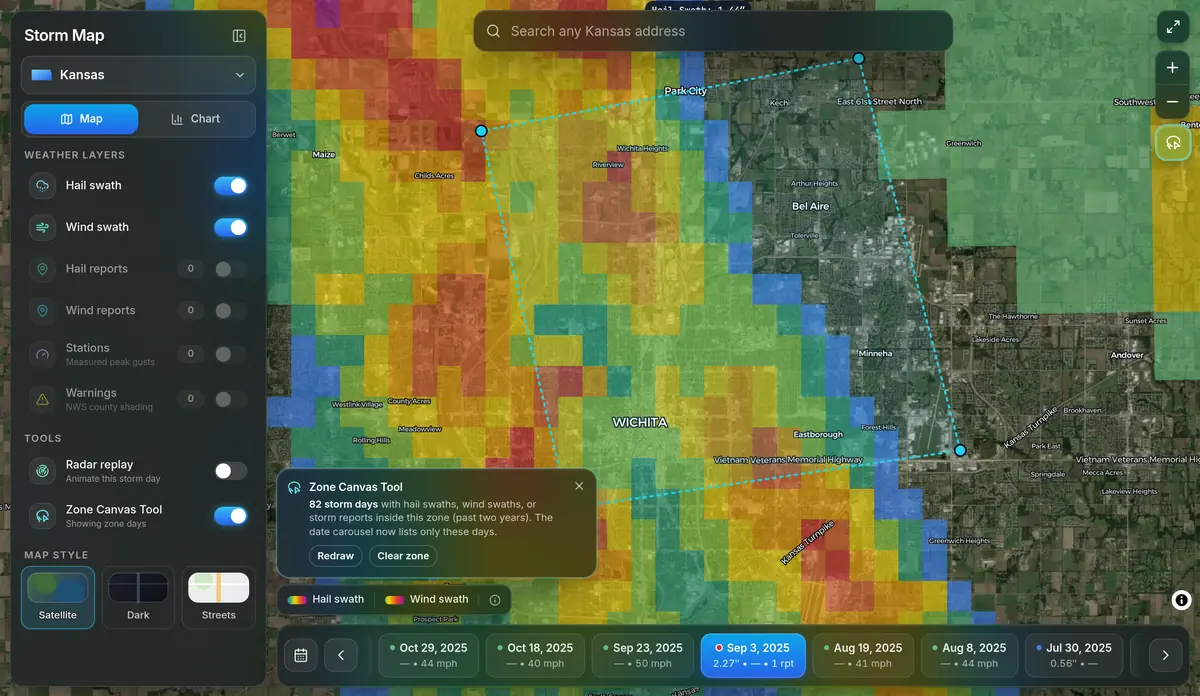
Task: Select the Aug 8, 2025 storm day
Action: point(970,655)
